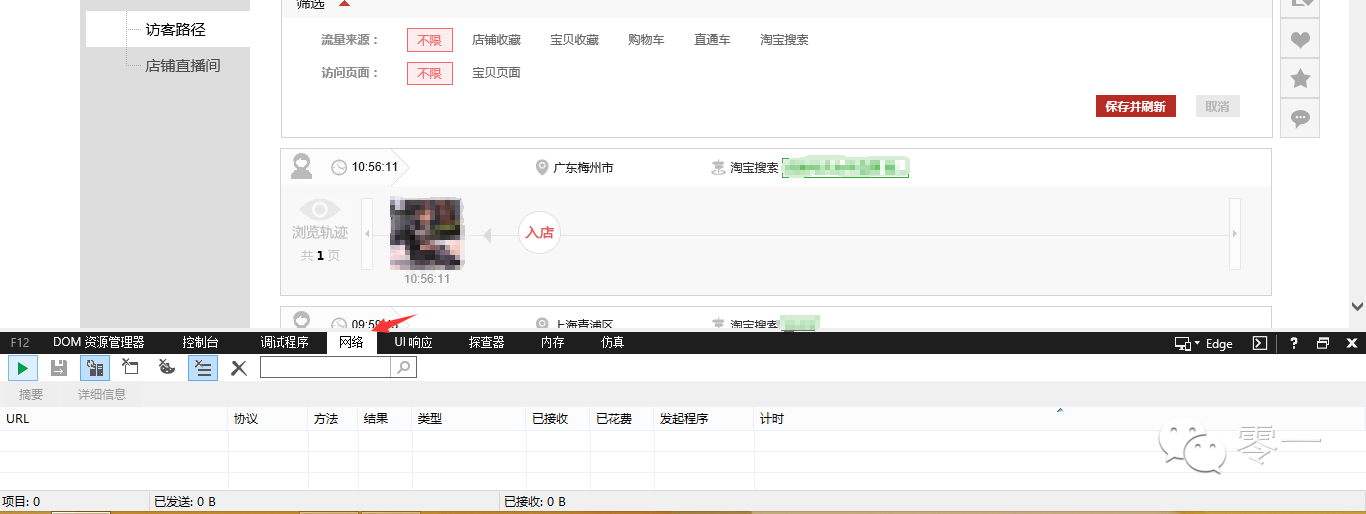Click the heart favorite icon in right sidebar
Viewport: 1366px width, 514px height.
click(x=1300, y=40)
